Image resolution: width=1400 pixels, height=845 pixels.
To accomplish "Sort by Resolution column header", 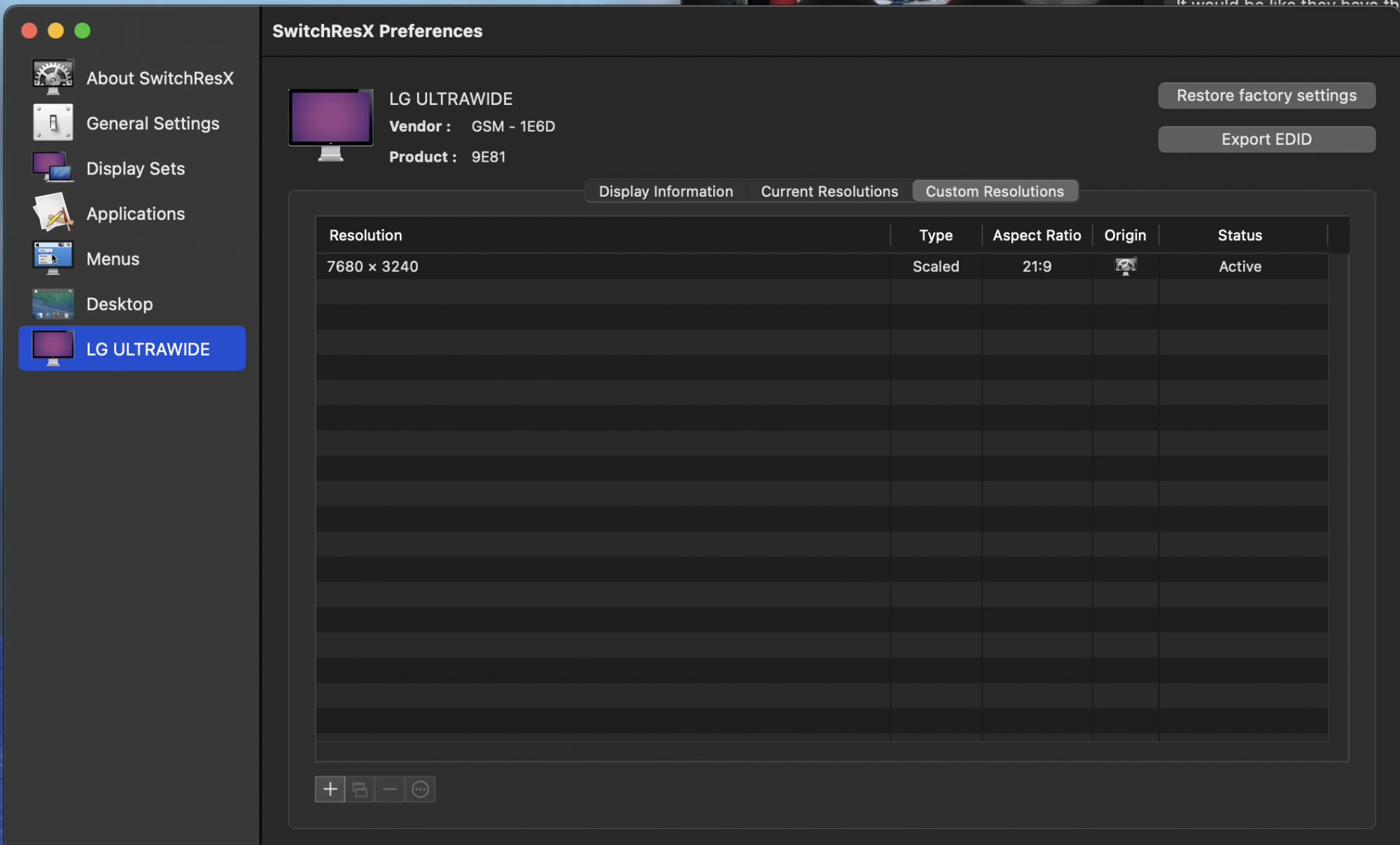I will tap(602, 235).
